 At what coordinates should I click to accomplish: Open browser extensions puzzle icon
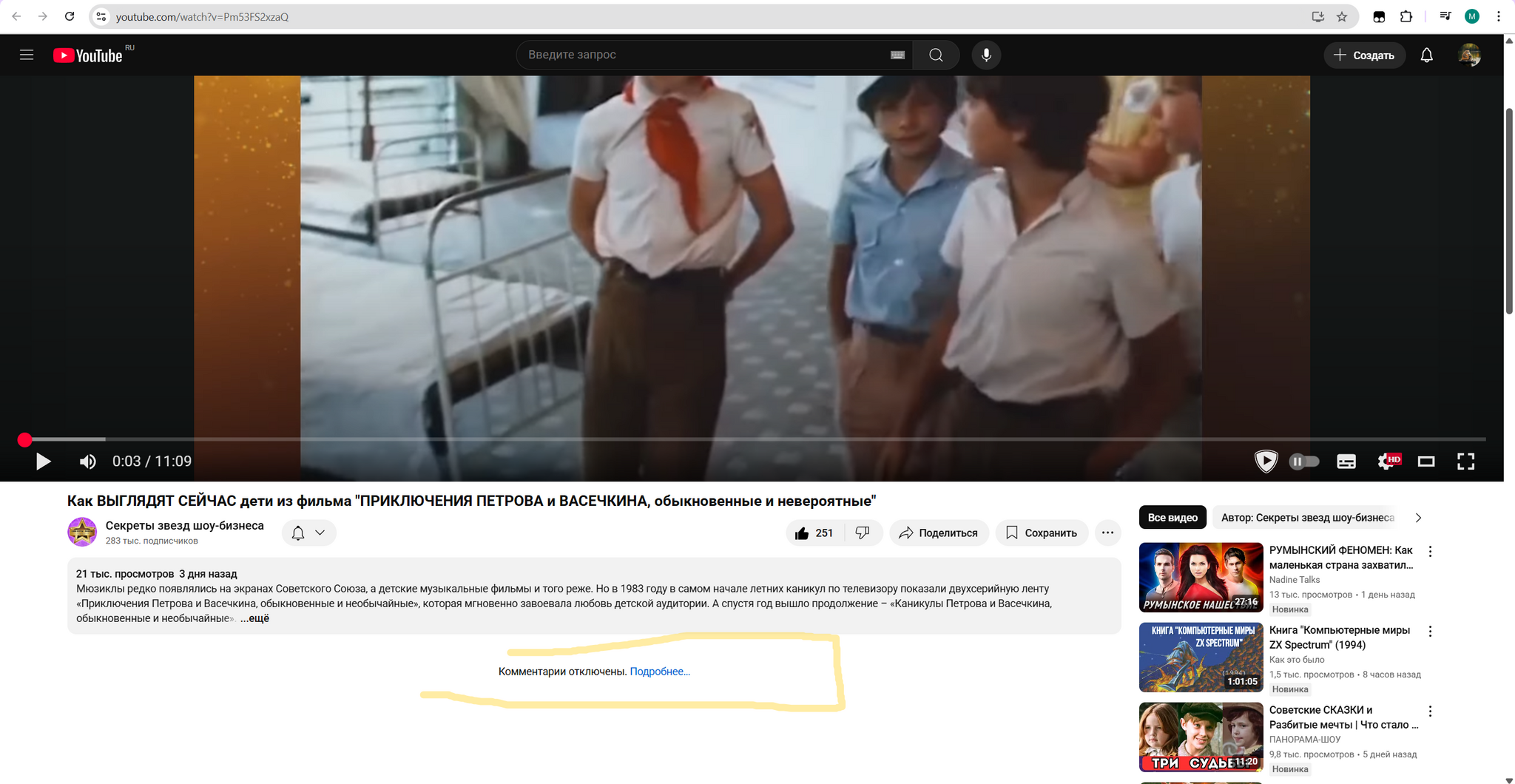coord(1406,16)
